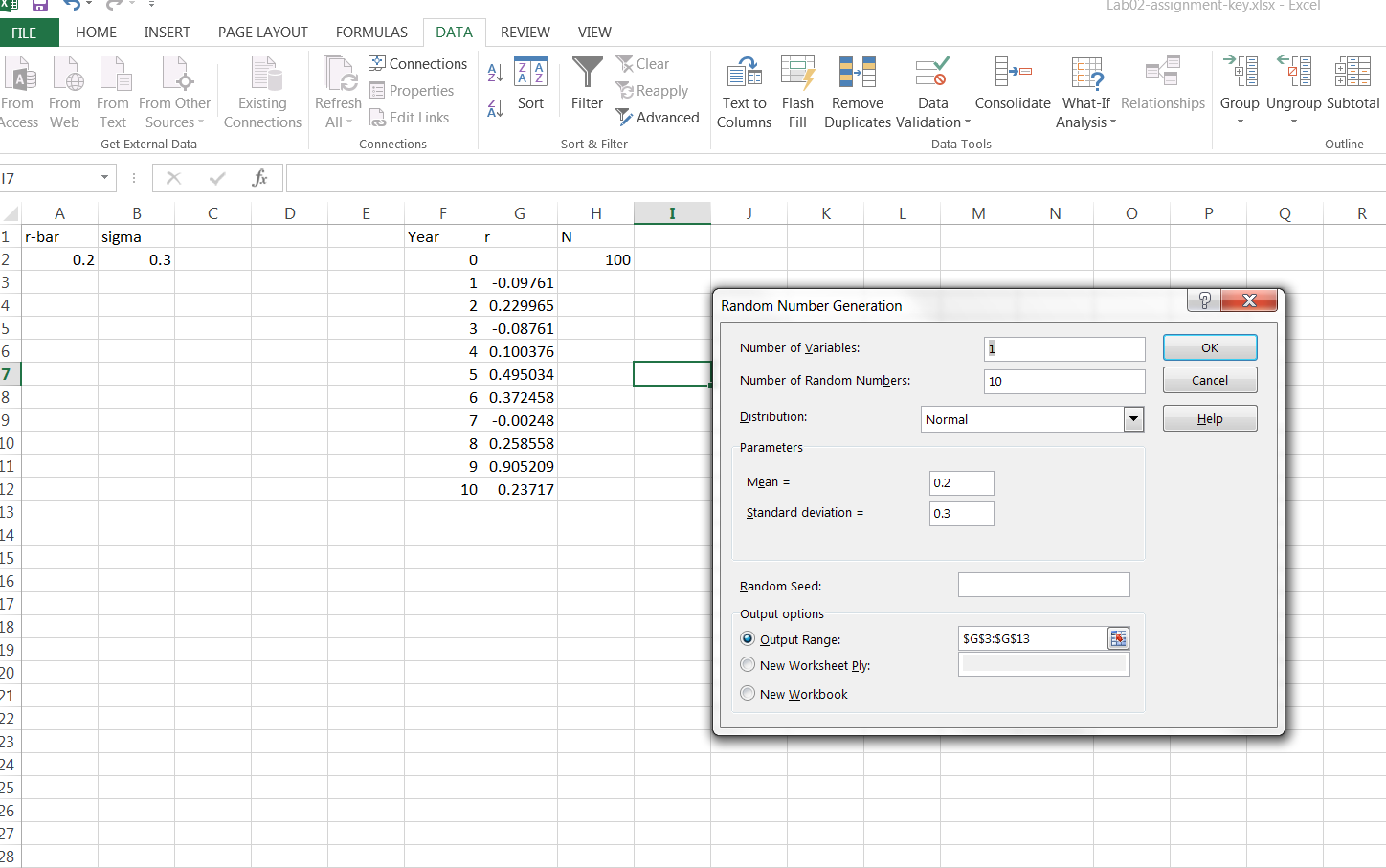Image resolution: width=1386 pixels, height=868 pixels.
Task: Open the Consolidate tool
Action: pos(1013,73)
